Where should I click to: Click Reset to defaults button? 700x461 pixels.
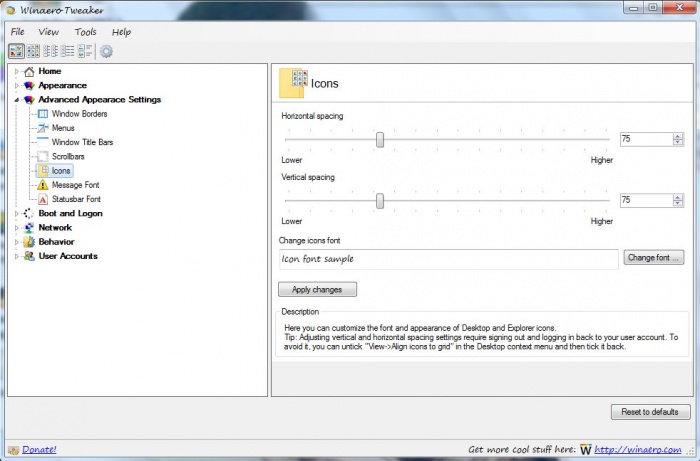(x=650, y=412)
